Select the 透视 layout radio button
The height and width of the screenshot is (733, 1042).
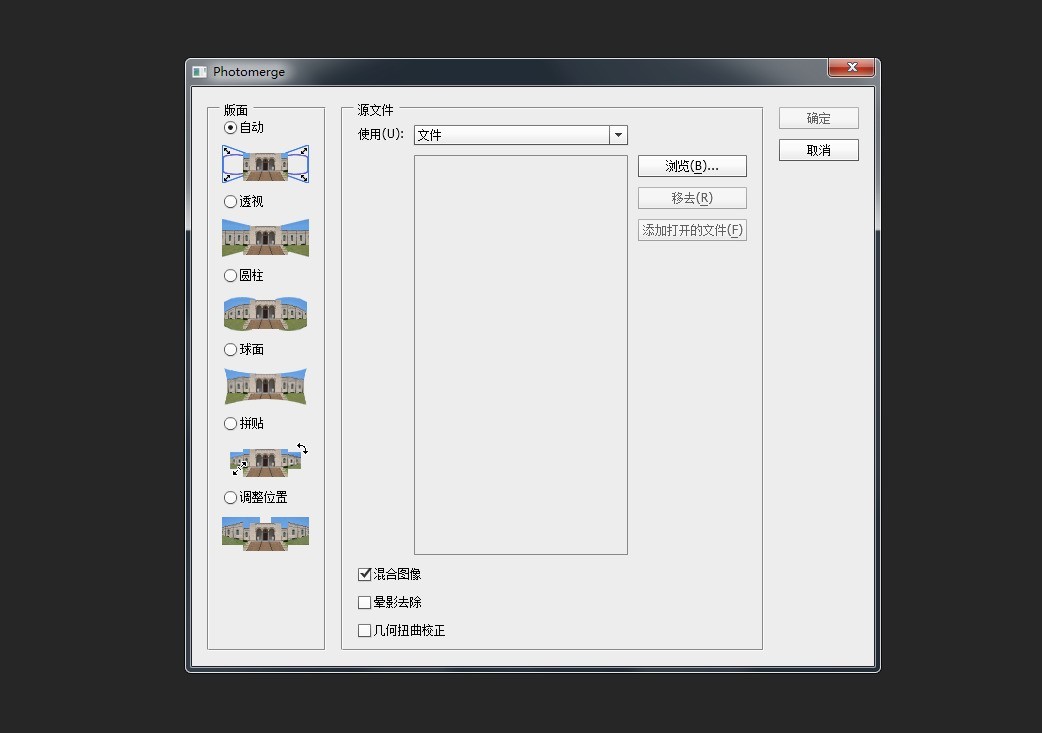[231, 201]
